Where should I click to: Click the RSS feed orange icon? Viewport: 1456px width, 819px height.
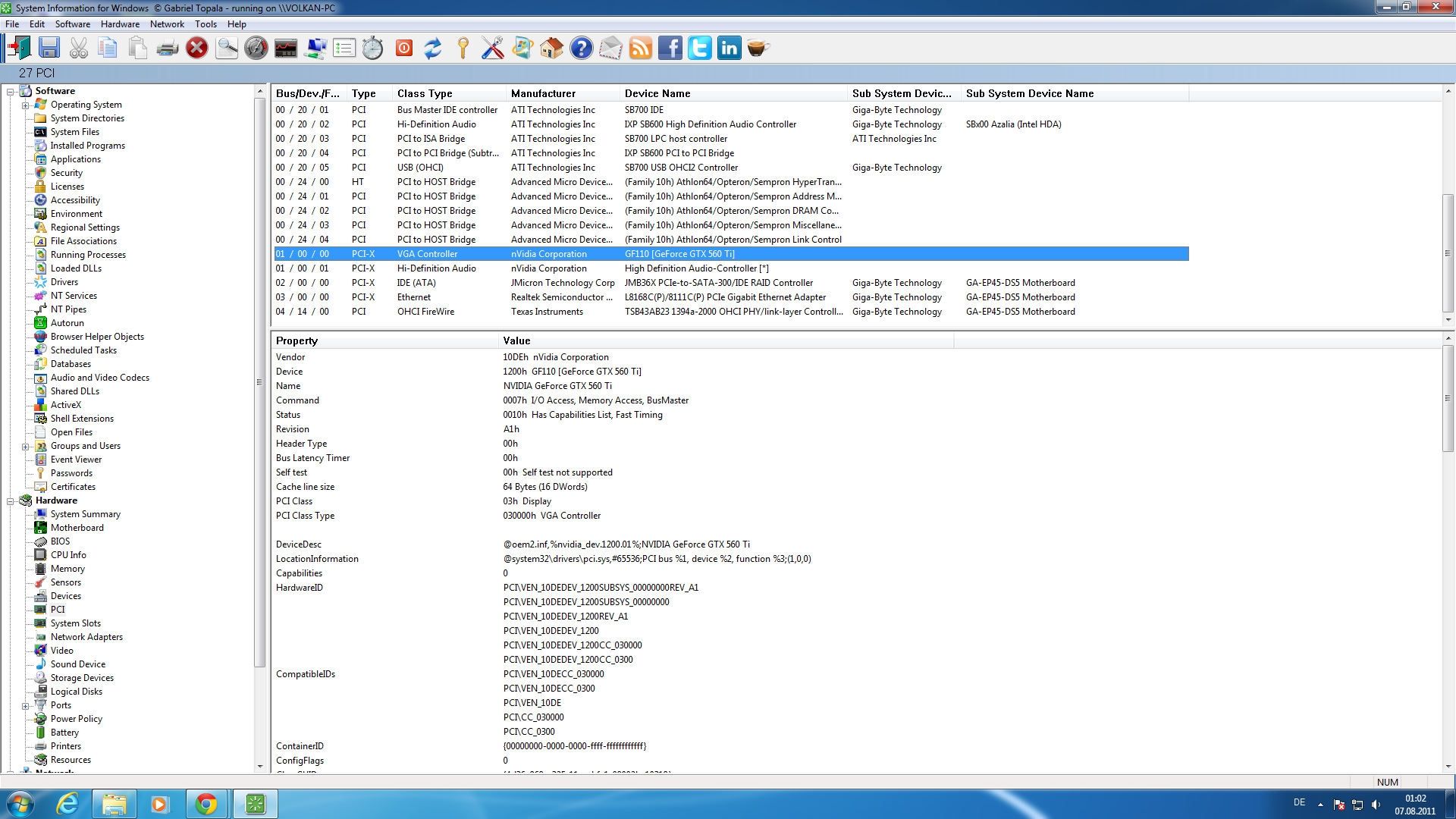pos(641,49)
